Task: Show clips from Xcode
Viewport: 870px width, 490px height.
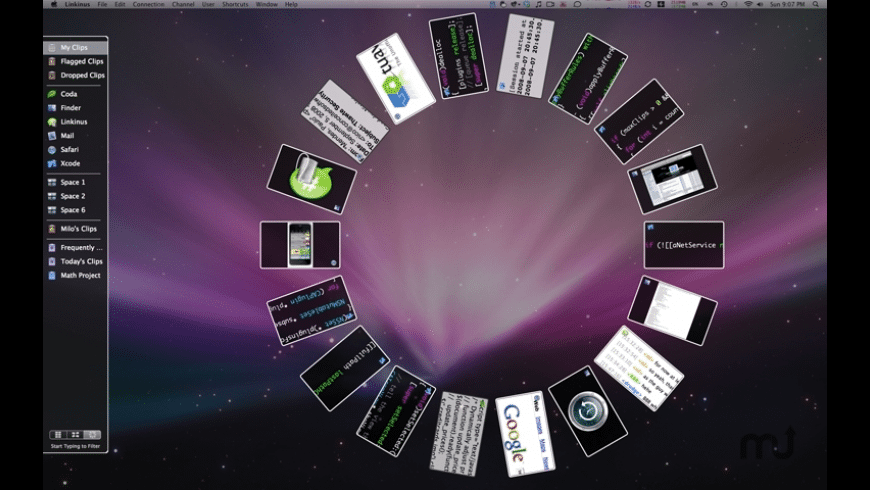Action: tap(70, 163)
